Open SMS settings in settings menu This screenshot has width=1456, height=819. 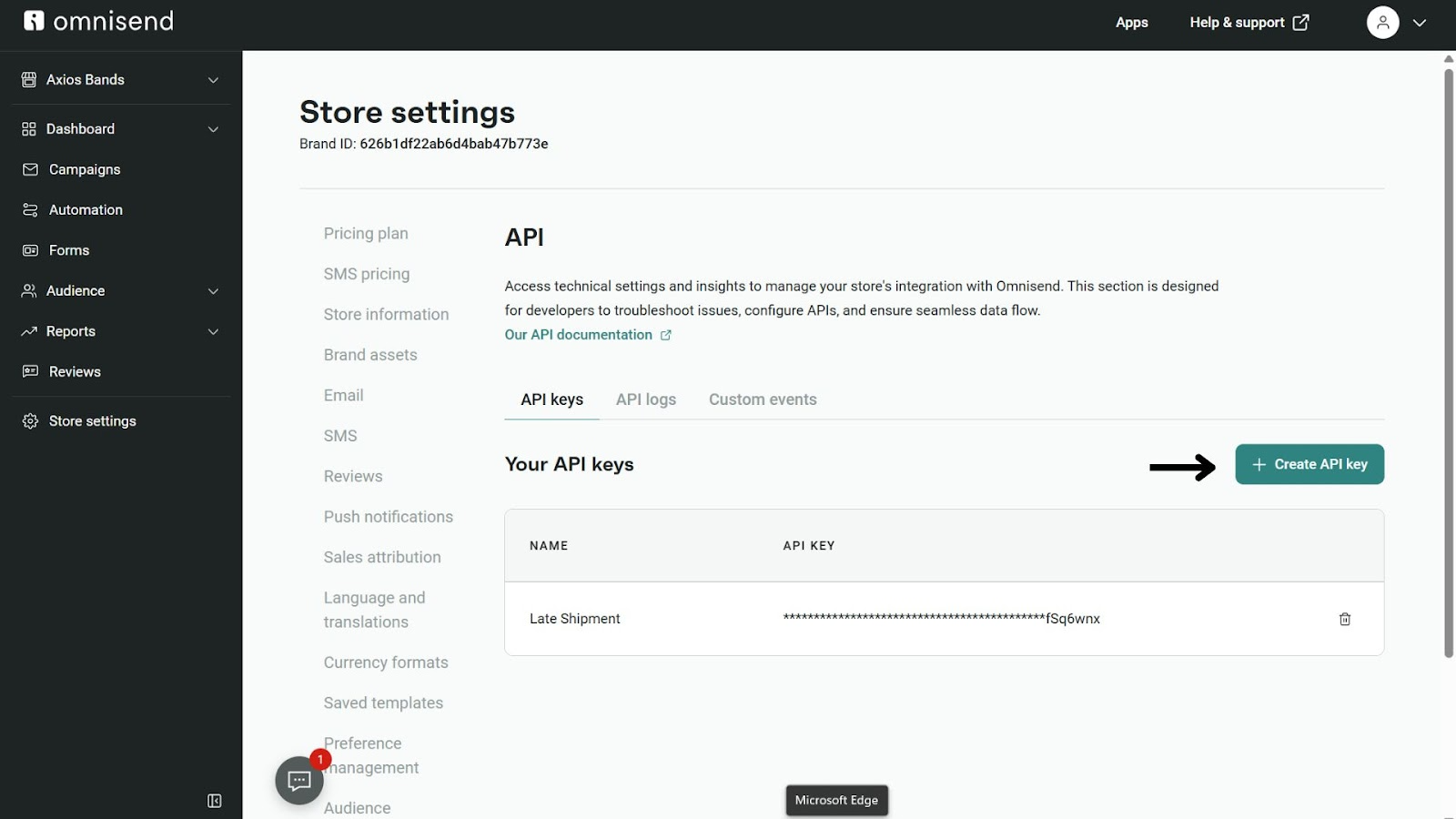(x=340, y=436)
